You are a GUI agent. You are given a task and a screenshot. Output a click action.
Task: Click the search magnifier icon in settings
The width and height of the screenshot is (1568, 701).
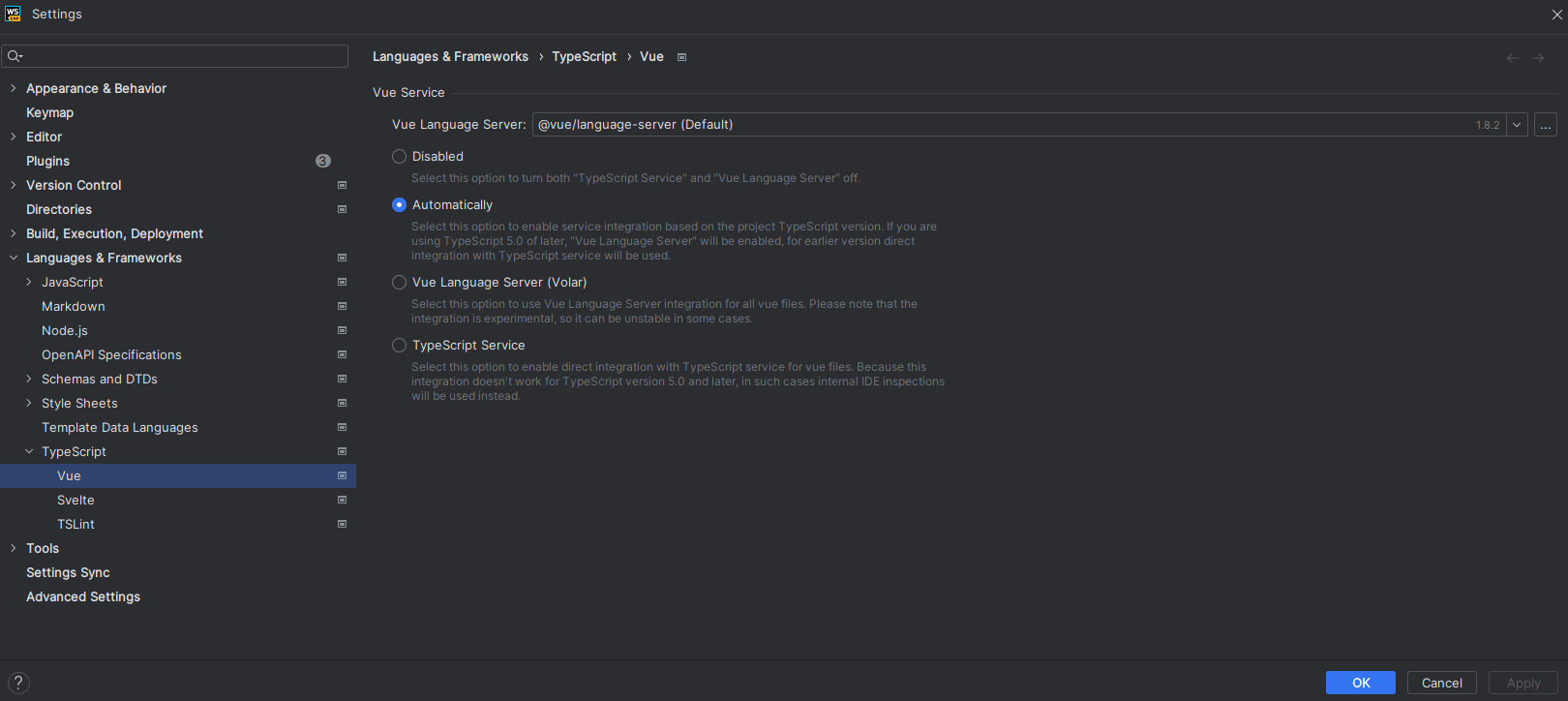(x=15, y=56)
